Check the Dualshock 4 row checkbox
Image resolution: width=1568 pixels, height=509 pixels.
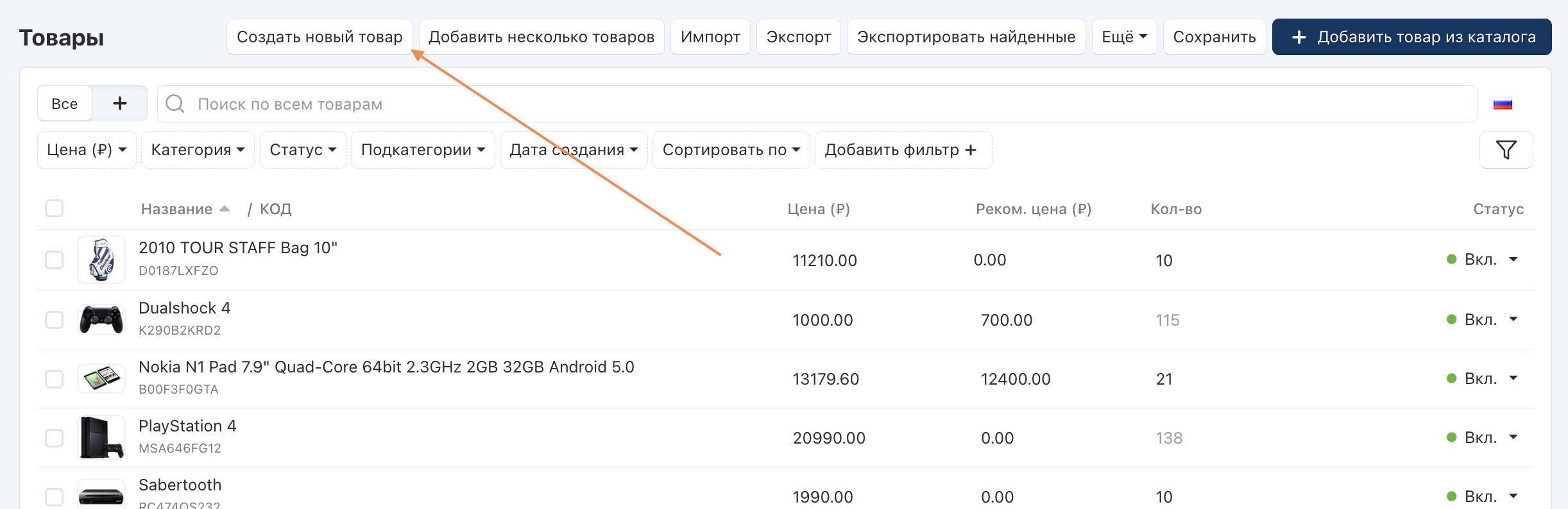point(55,320)
